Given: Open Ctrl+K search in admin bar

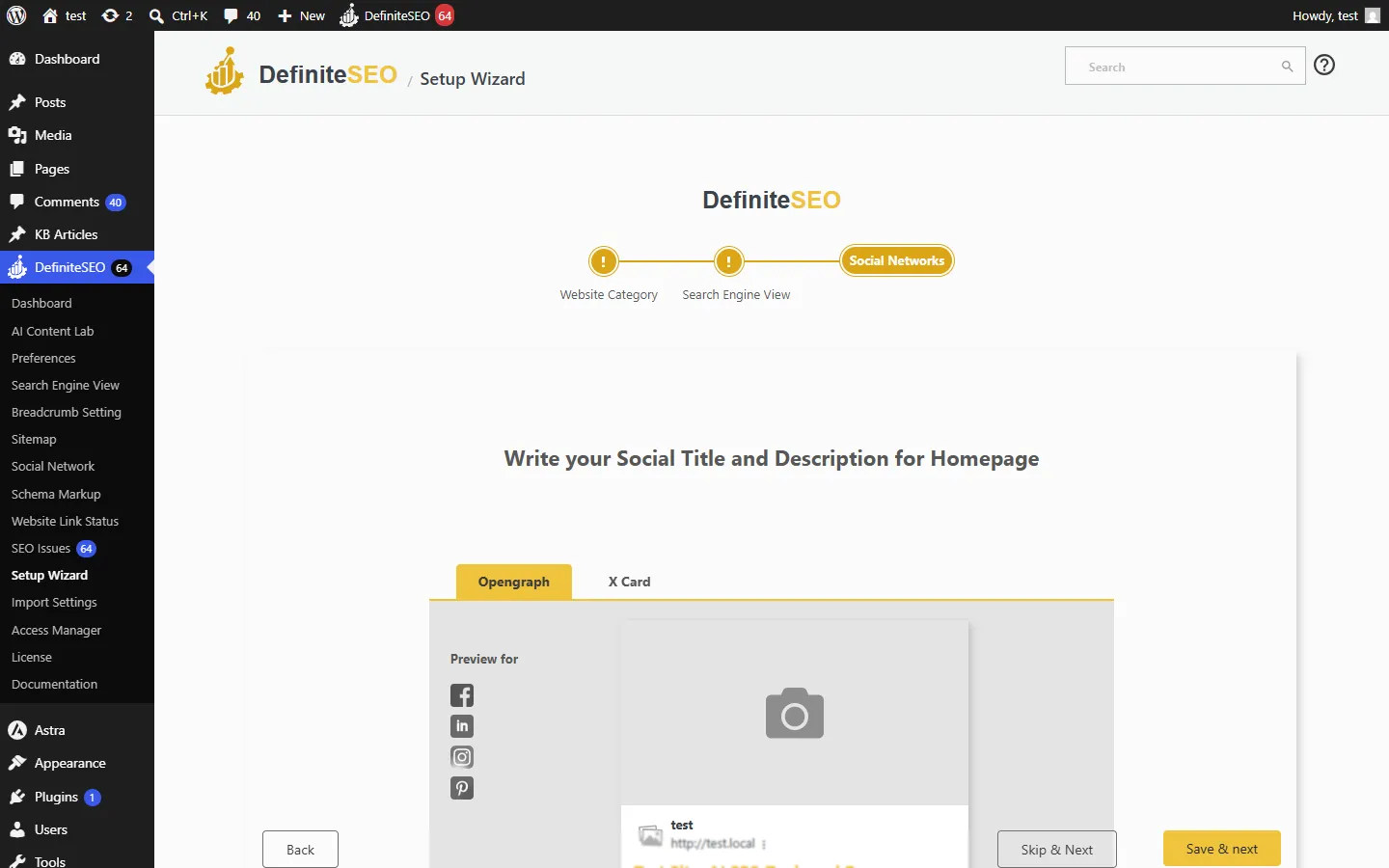Looking at the screenshot, I should pos(179,15).
